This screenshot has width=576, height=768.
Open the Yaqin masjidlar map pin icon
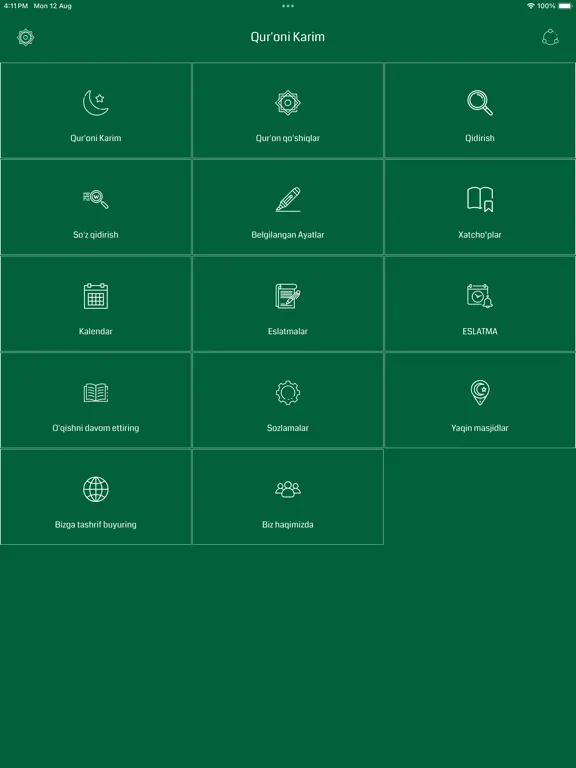tap(480, 392)
